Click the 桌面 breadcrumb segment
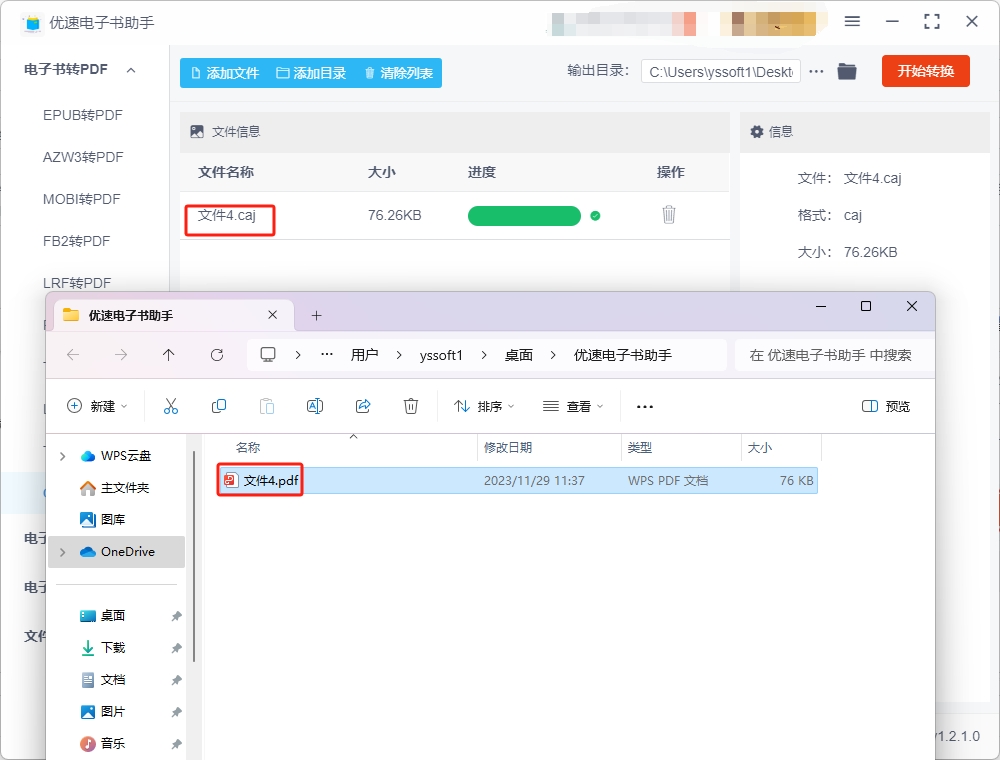Screen dimensions: 1000x760 click(x=518, y=355)
